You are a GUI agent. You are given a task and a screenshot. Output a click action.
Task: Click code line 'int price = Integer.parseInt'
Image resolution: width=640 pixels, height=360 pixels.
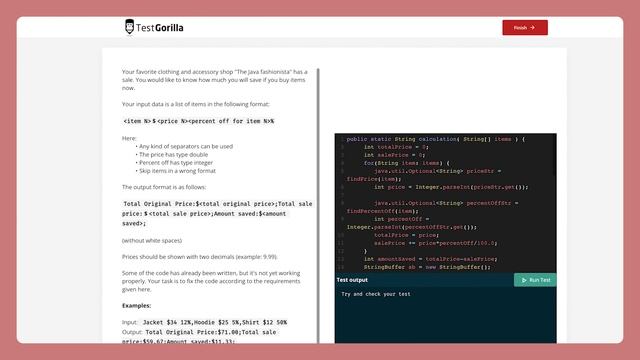[451, 187]
